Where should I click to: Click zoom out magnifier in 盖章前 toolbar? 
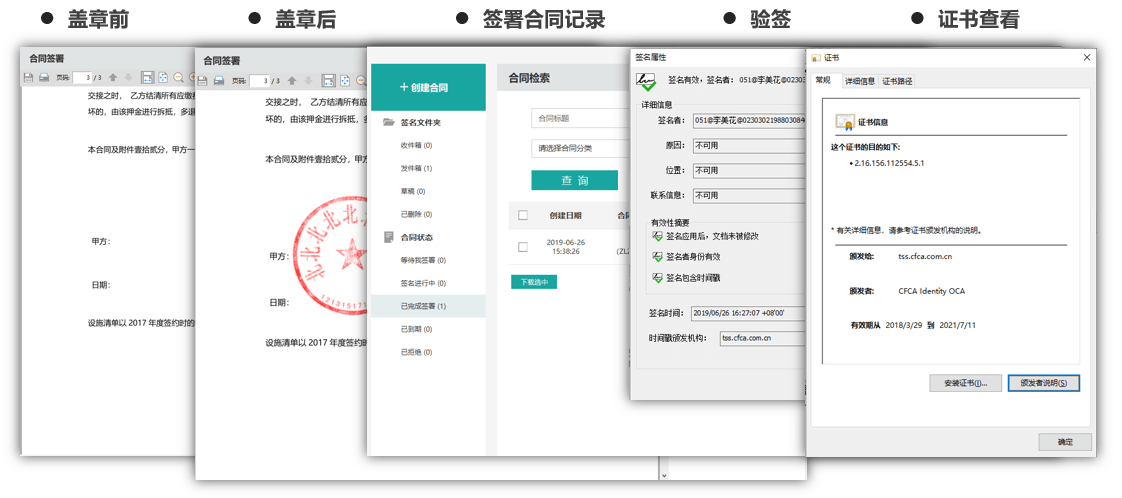click(x=178, y=77)
